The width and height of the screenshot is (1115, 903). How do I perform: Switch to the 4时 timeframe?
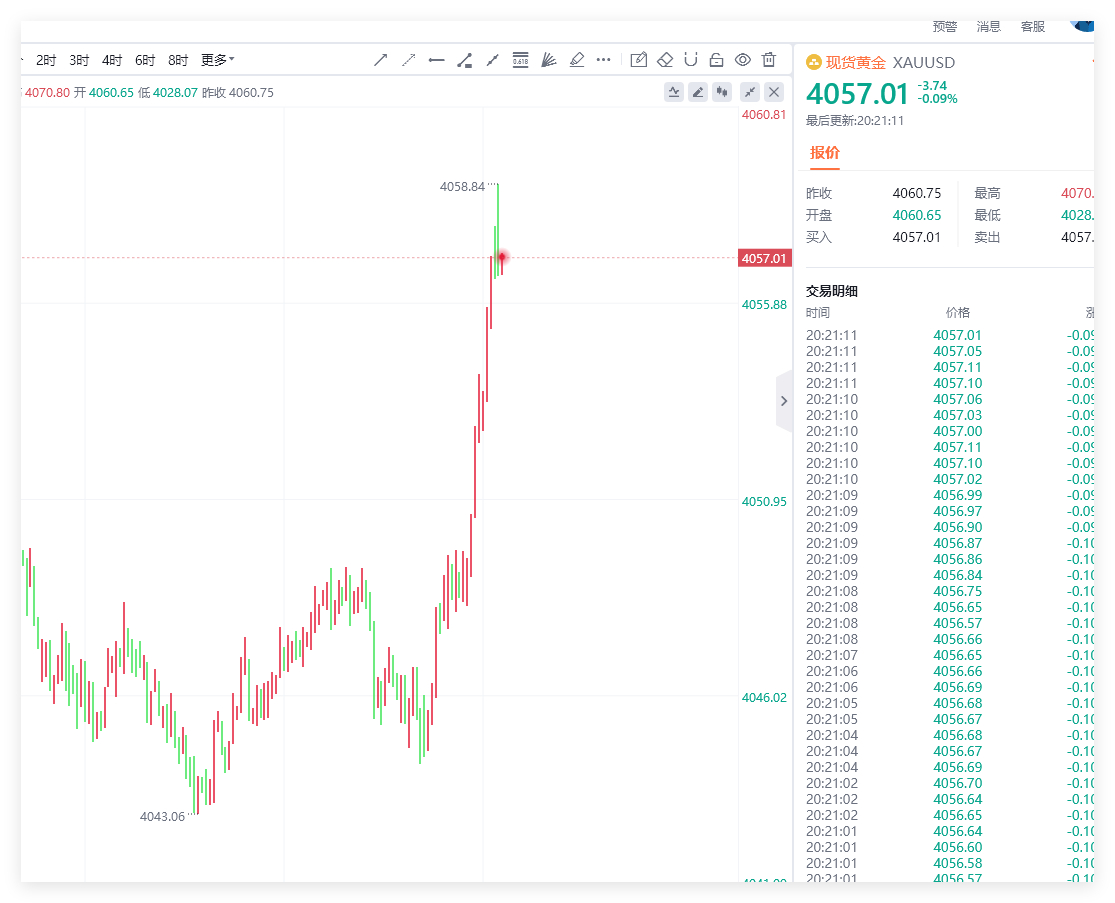[112, 60]
